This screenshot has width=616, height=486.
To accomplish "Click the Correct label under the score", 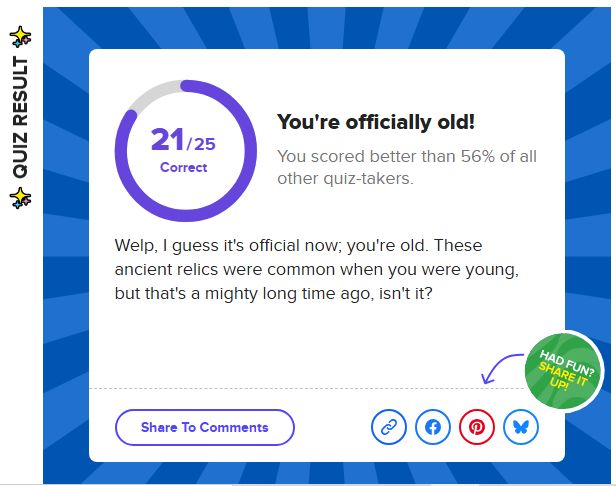I will point(183,167).
